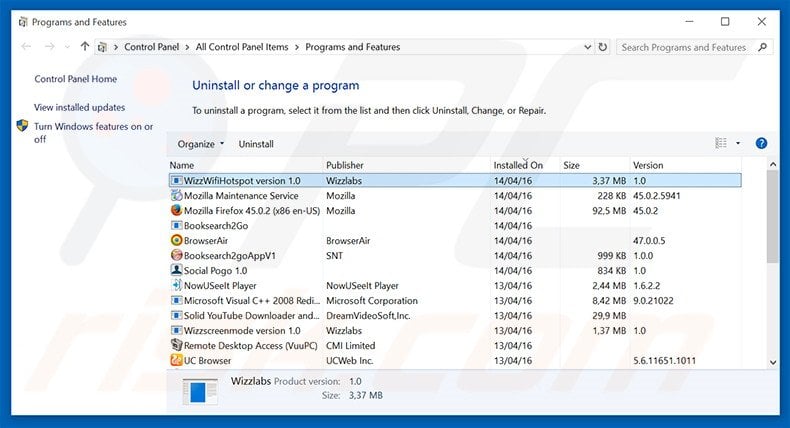This screenshot has height=428, width=790.
Task: Click the Wizzscreenmode program icon
Action: tap(176, 331)
